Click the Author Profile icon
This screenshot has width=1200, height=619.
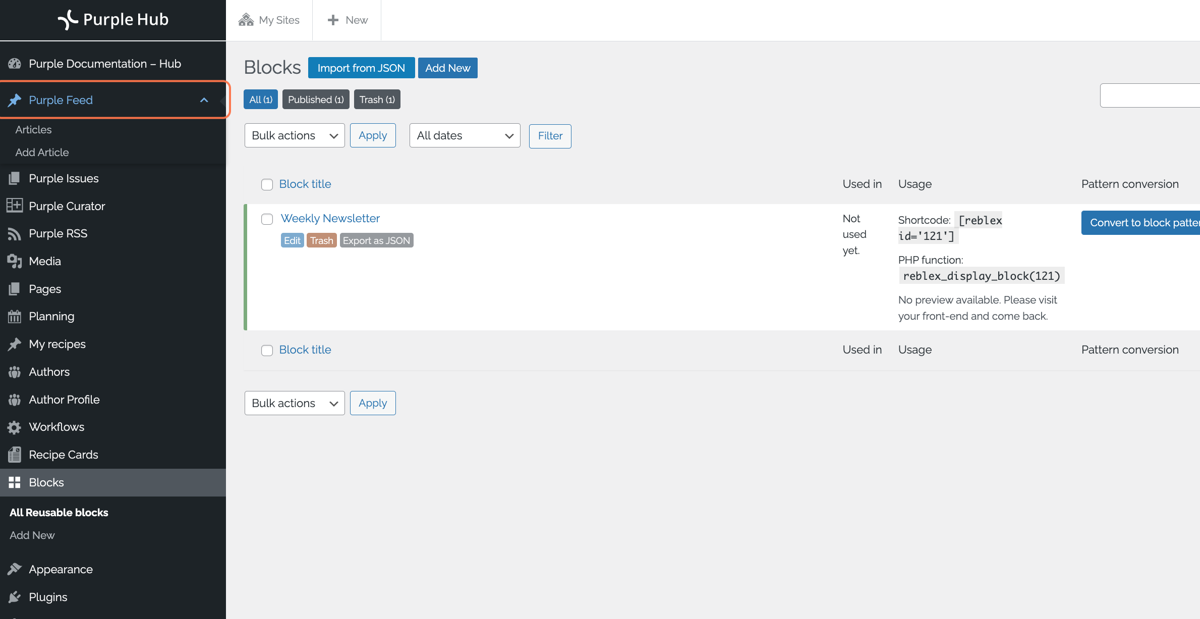point(14,399)
